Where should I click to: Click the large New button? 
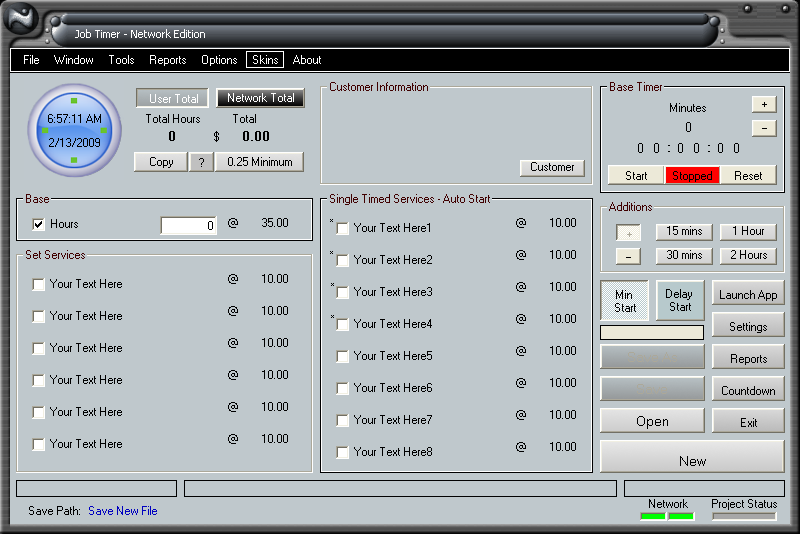click(692, 458)
